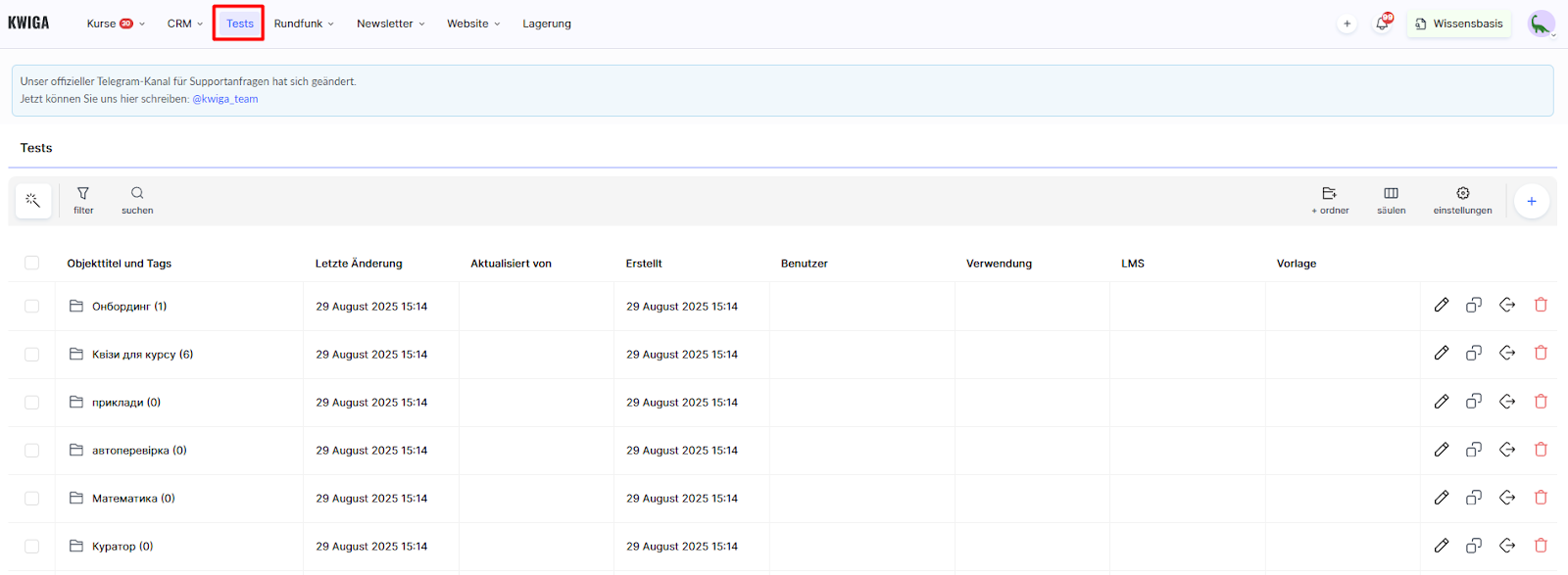This screenshot has height=575, width=1568.
Task: Follow the @kwiga_team Telegram link
Action: (225, 99)
